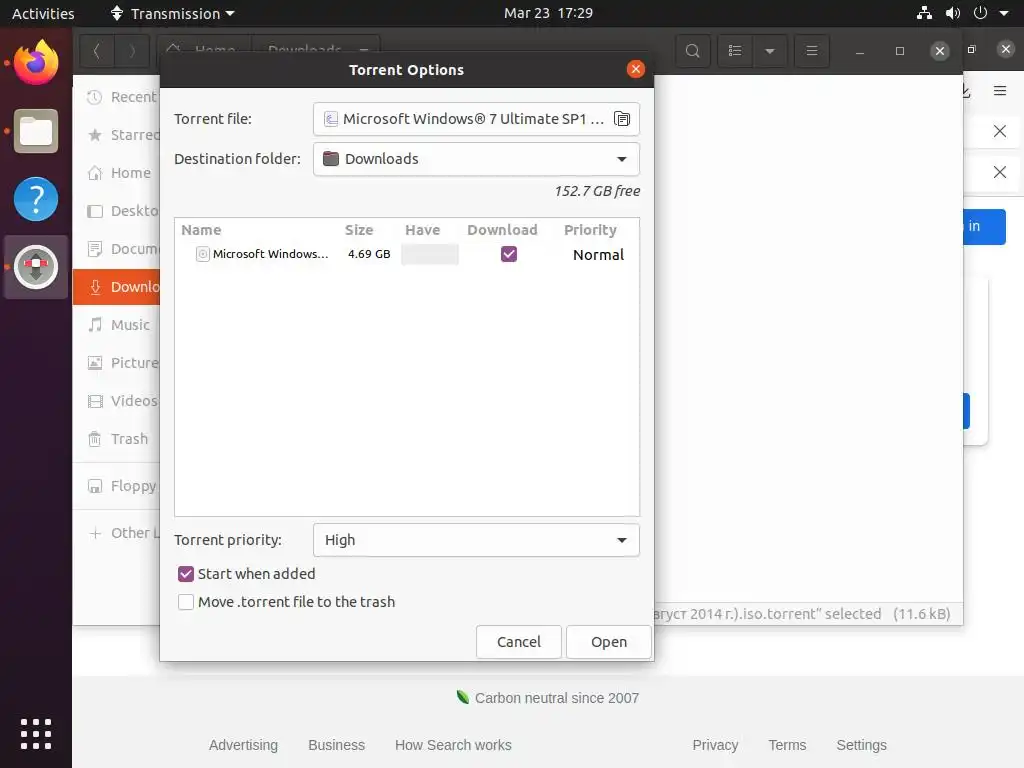Open volume icon in top bar
Image resolution: width=1024 pixels, height=768 pixels.
[x=953, y=13]
